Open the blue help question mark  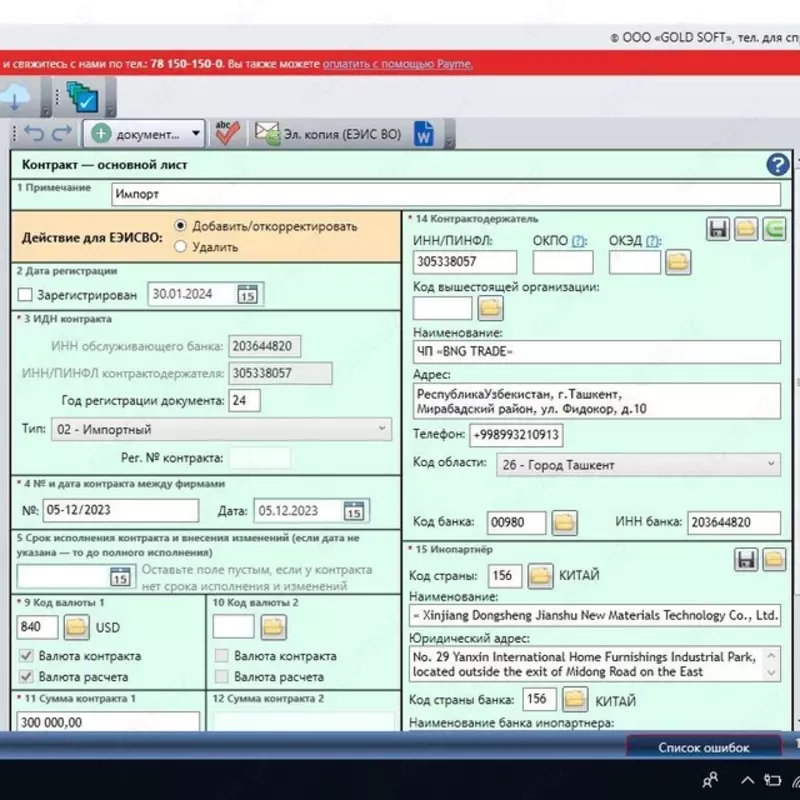(x=777, y=166)
